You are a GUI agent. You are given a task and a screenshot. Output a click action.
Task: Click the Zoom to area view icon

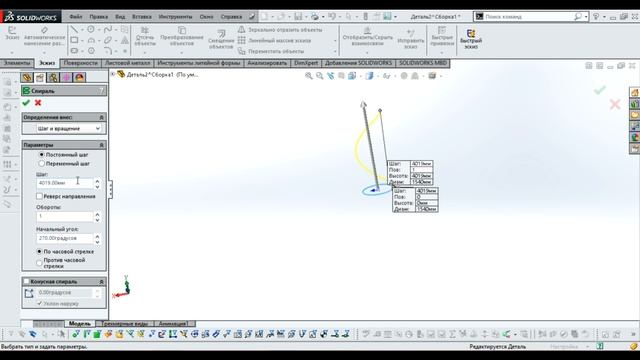pyautogui.click(x=320, y=76)
